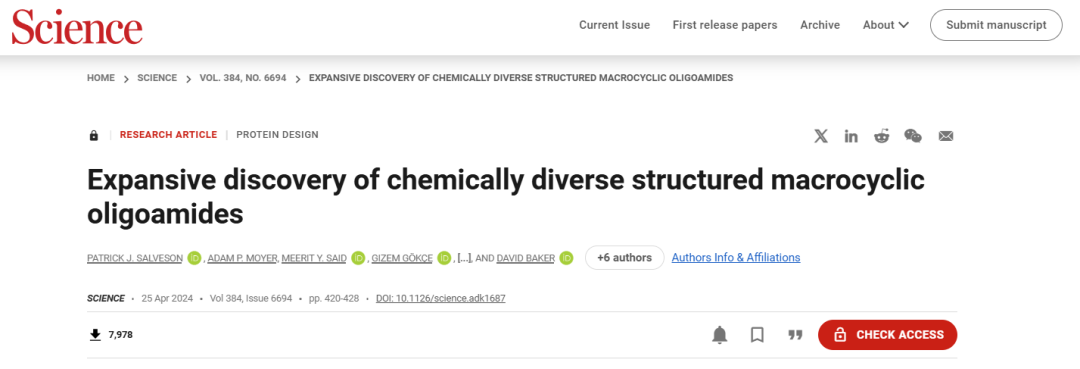Click the Submit manuscript button
The height and width of the screenshot is (369, 1080).
(996, 25)
